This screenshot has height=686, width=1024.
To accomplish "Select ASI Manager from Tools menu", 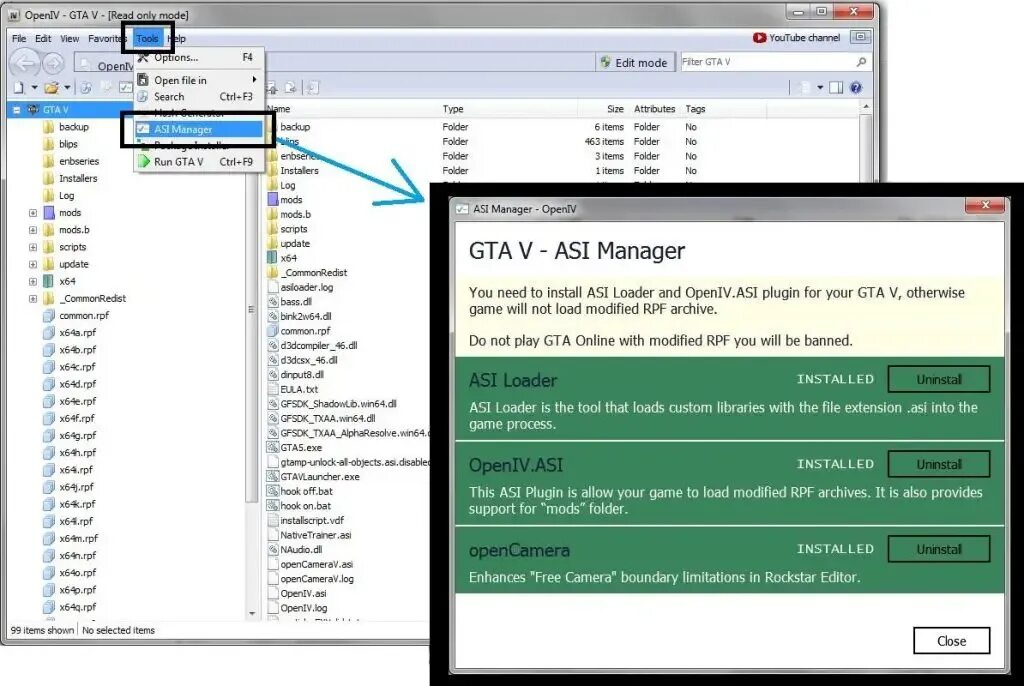I will click(199, 129).
